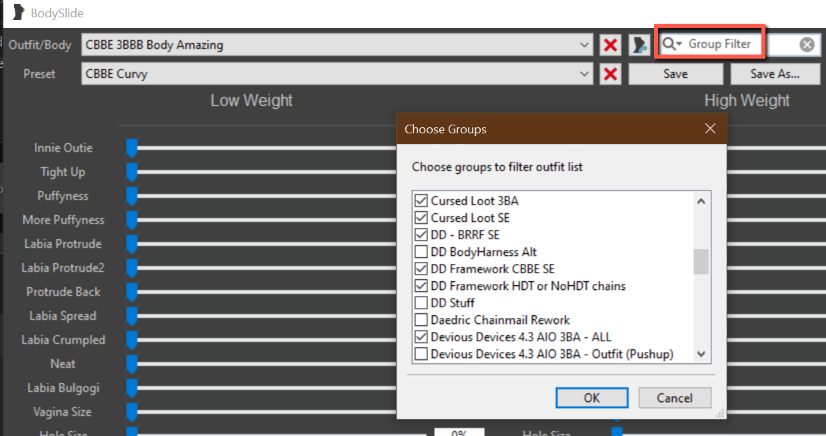Uncheck DD Framework HDT or NoHDT chains
This screenshot has width=826, height=436.
pyautogui.click(x=421, y=286)
